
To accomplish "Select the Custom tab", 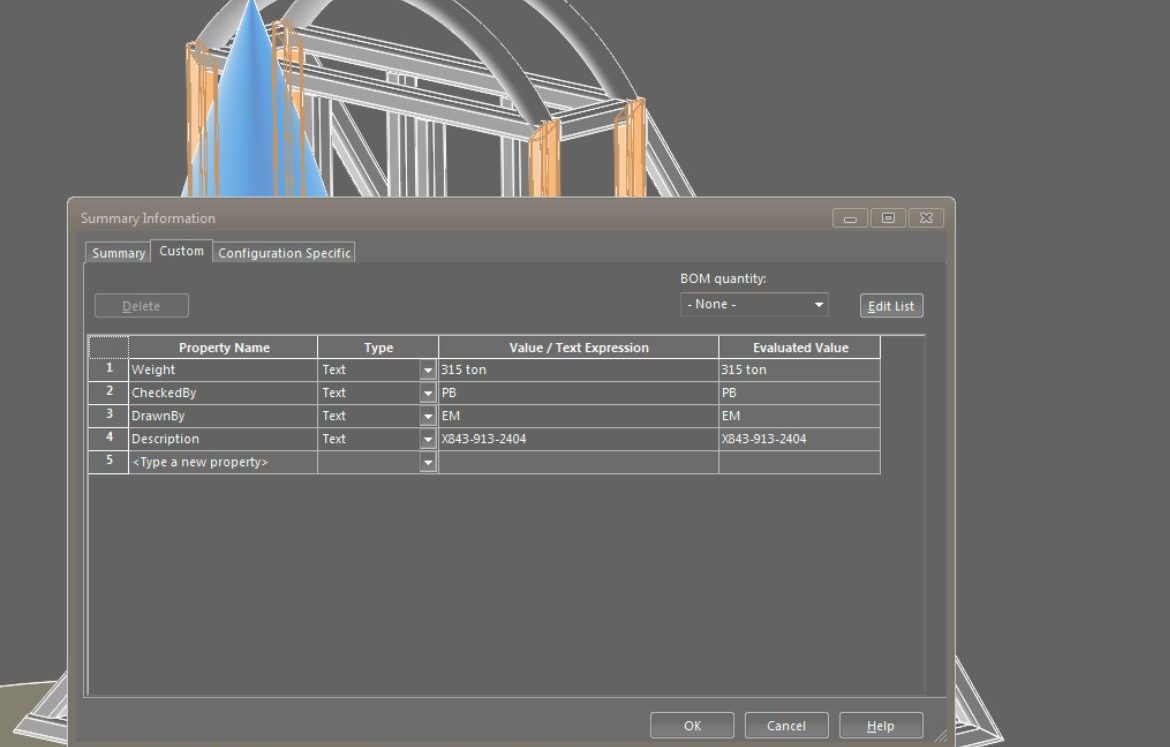I will [x=181, y=251].
